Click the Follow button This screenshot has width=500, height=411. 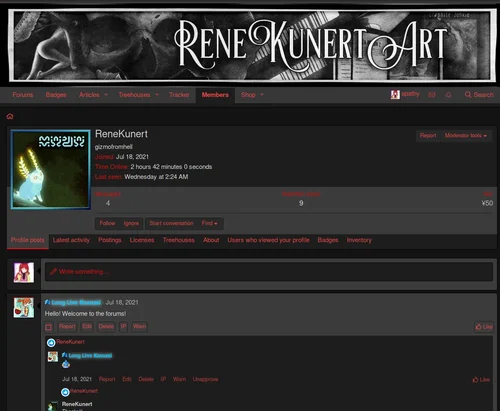pos(107,223)
